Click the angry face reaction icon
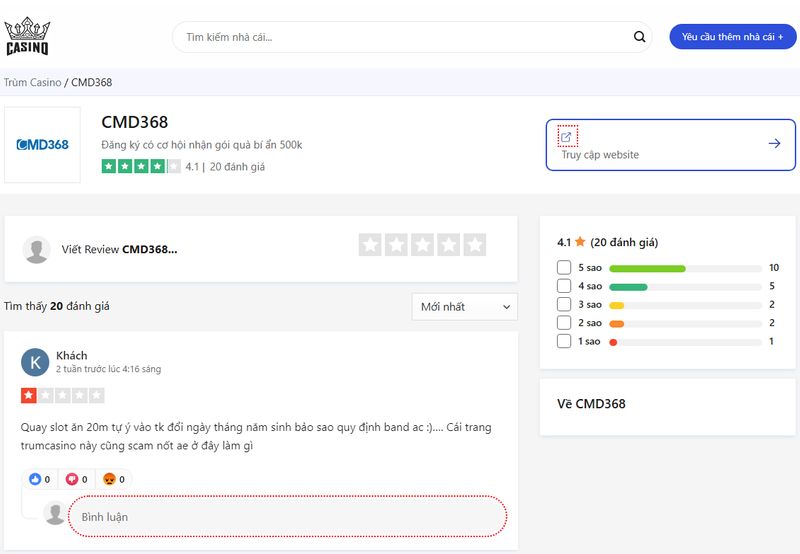The width and height of the screenshot is (800, 554). click(x=109, y=479)
